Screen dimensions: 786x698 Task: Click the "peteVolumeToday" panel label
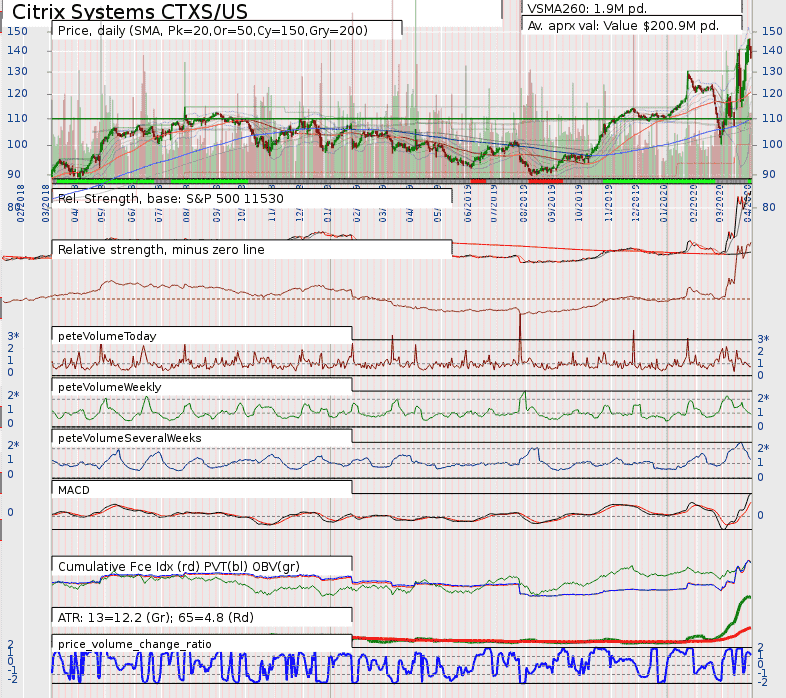pyautogui.click(x=107, y=336)
